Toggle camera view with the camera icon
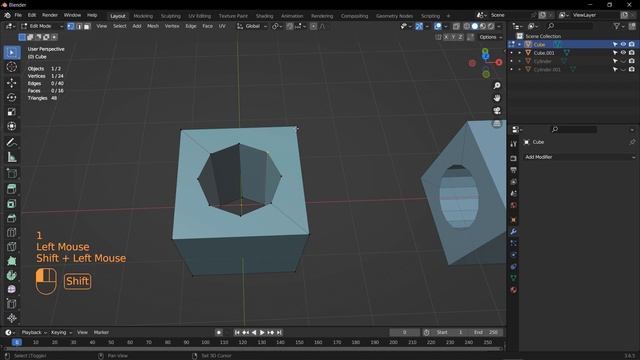Screen dimensions: 640x360 (x=497, y=111)
